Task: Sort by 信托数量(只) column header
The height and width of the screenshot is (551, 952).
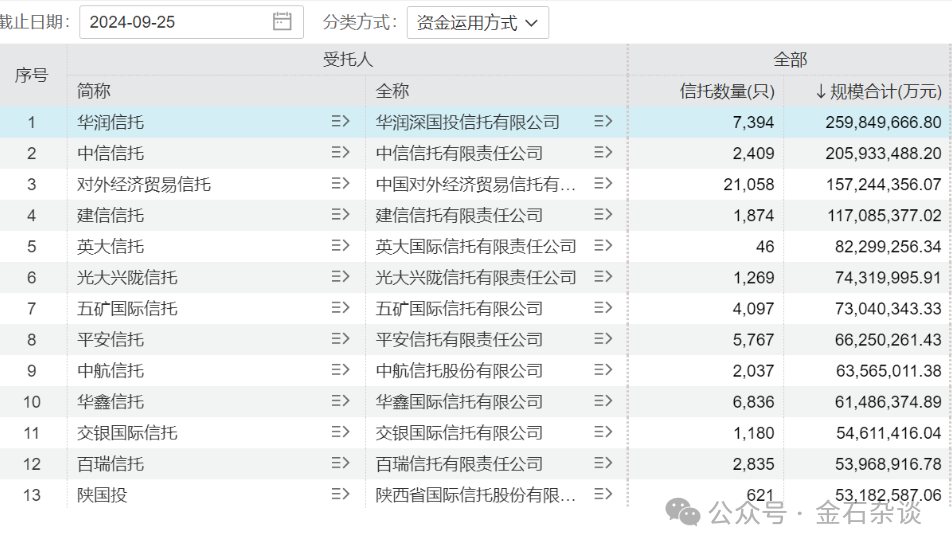Action: pos(727,91)
